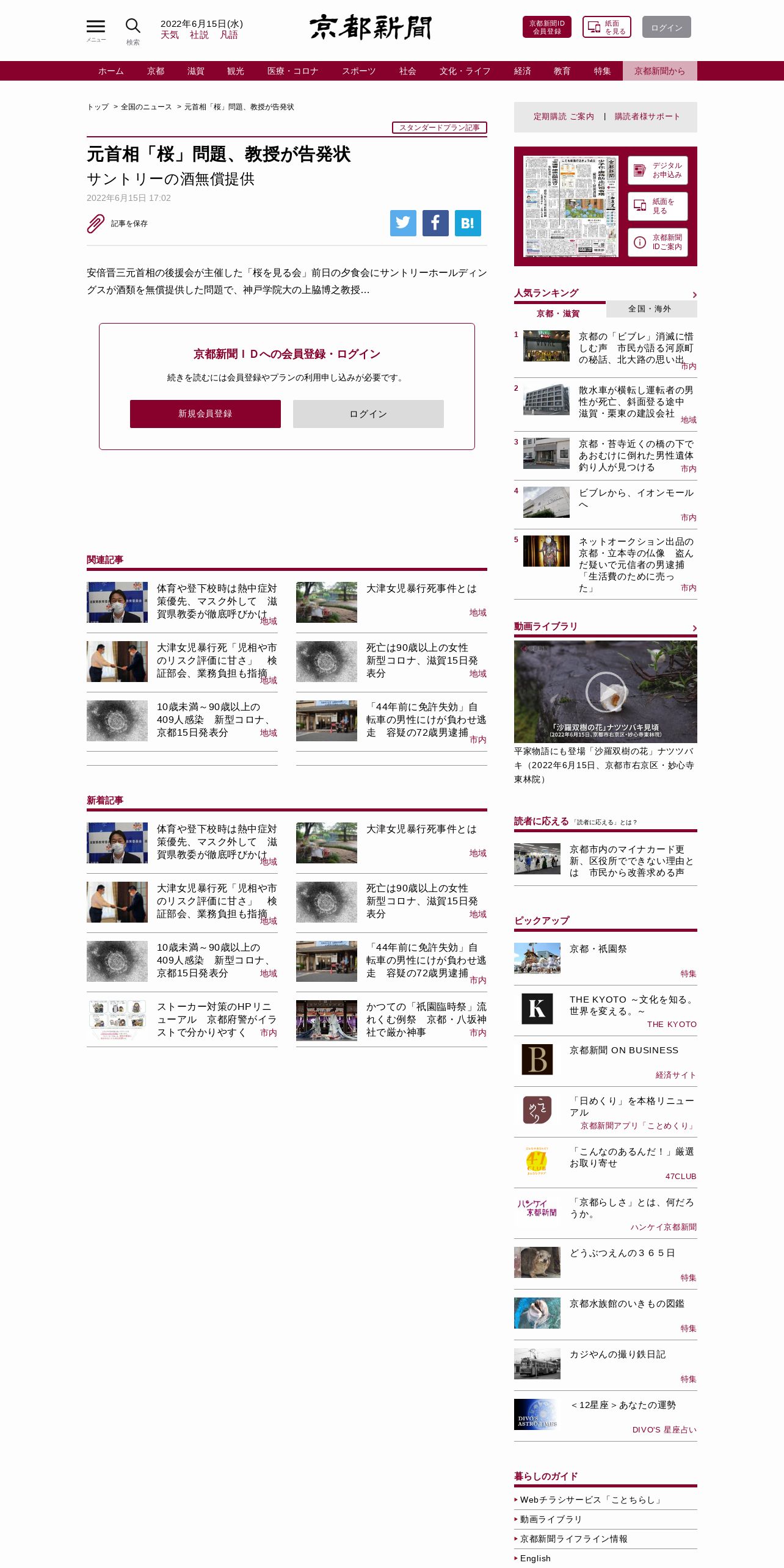Open the 天気 link
The image size is (784, 1568).
170,35
